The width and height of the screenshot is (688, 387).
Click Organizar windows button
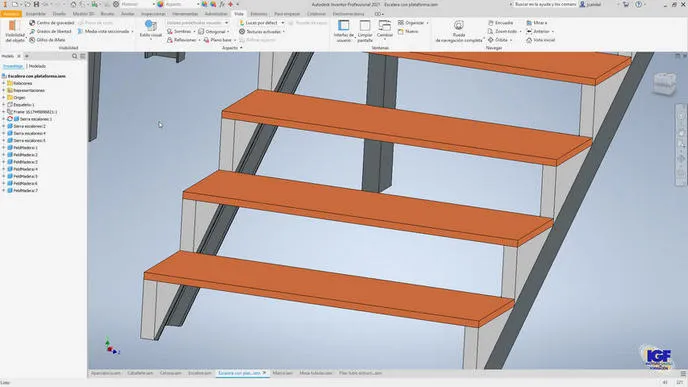pyautogui.click(x=412, y=23)
